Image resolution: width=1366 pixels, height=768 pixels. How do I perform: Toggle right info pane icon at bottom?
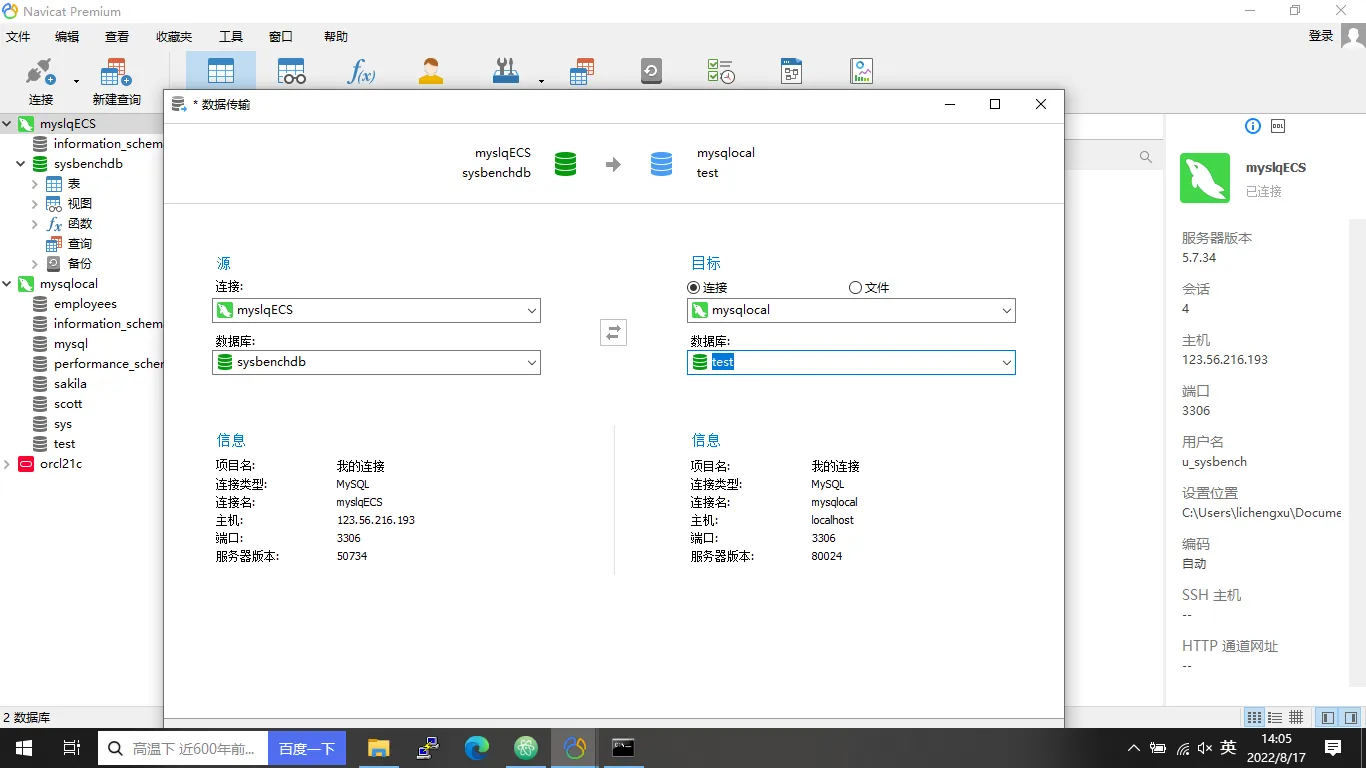[x=1351, y=717]
